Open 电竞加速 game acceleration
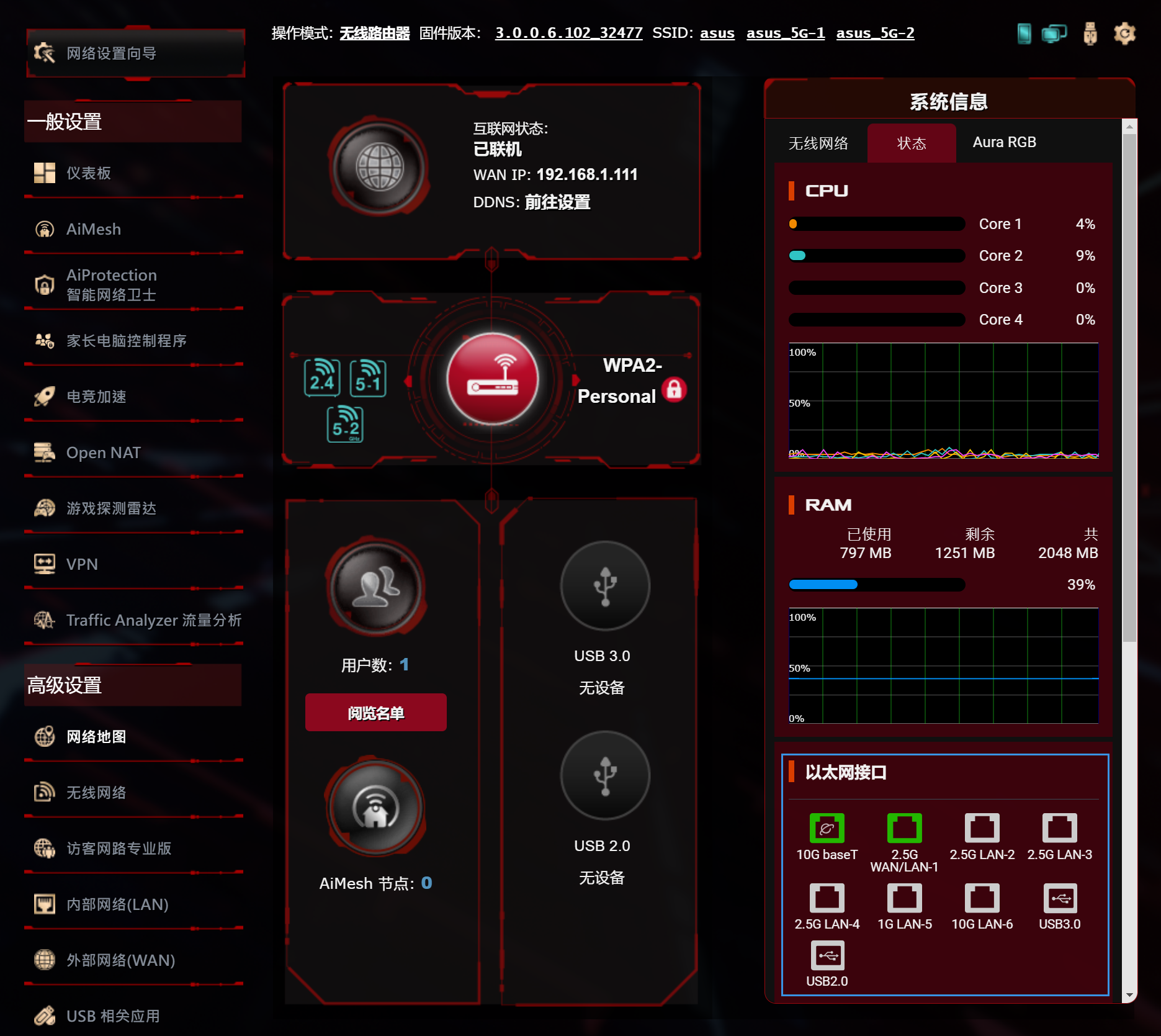1161x1036 pixels. [133, 397]
